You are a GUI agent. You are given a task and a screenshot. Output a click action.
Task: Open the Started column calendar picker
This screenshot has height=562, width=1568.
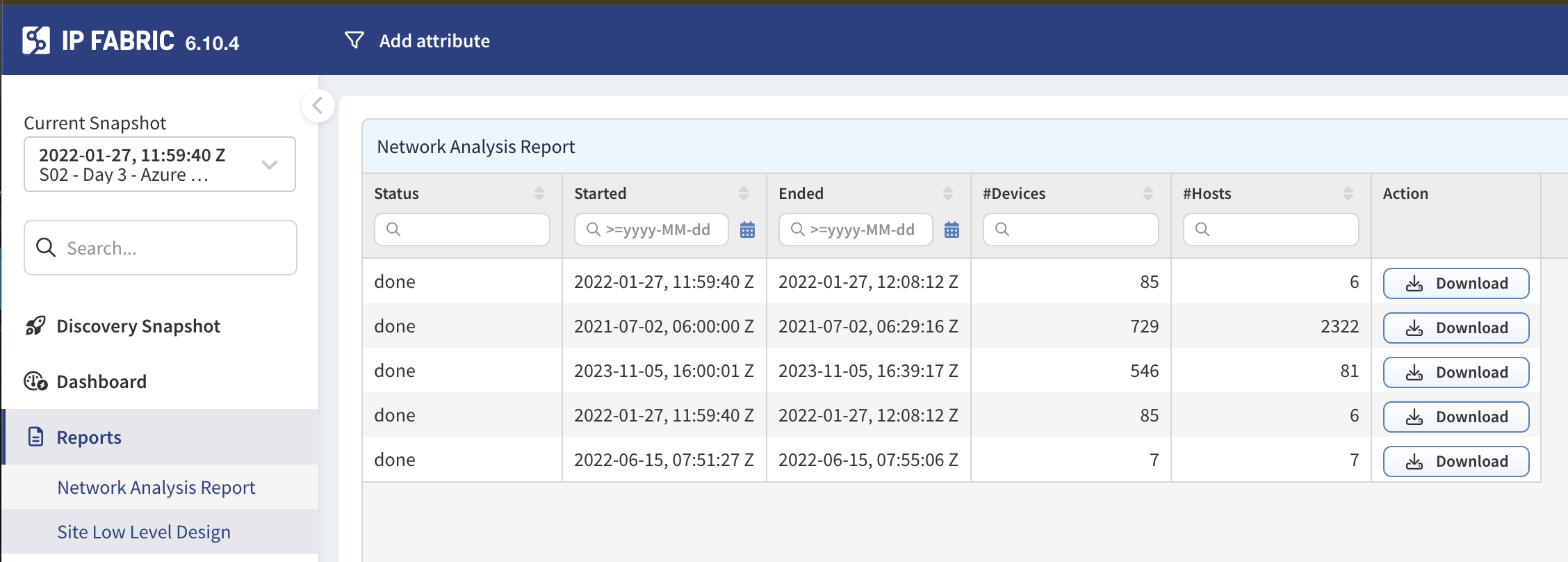coord(747,230)
